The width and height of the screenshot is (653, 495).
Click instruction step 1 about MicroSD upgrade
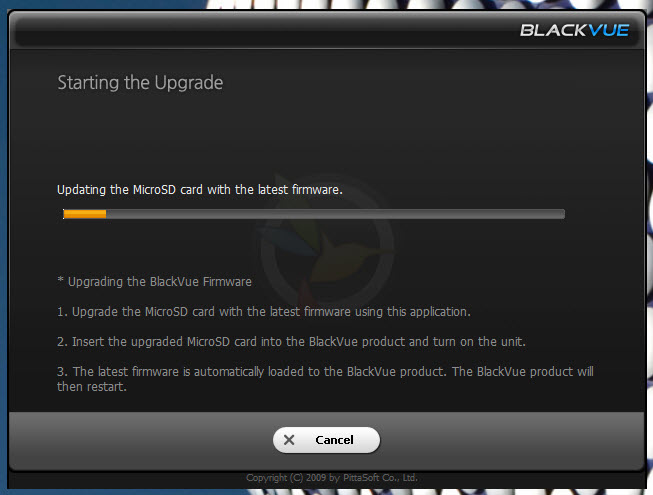click(x=264, y=312)
